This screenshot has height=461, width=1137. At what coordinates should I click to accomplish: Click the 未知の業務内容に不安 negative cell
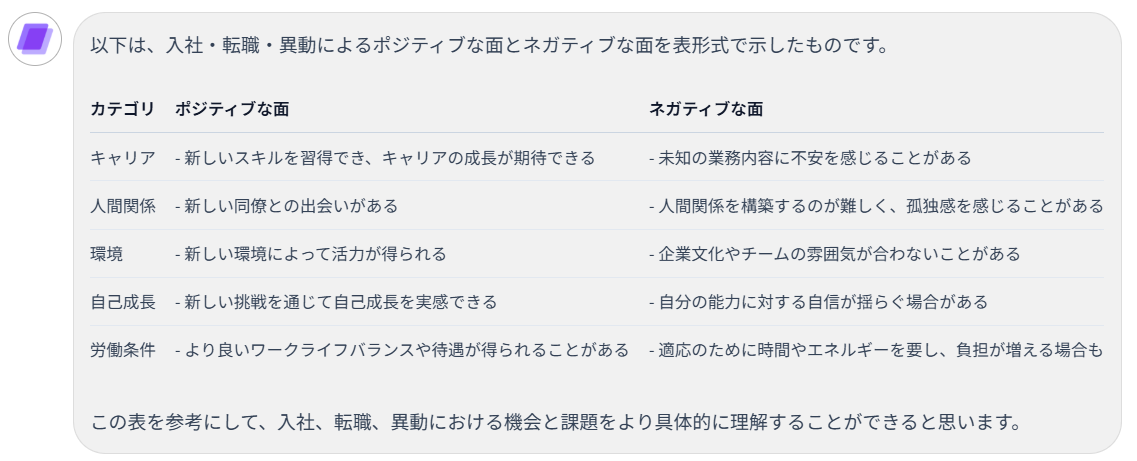pyautogui.click(x=810, y=157)
